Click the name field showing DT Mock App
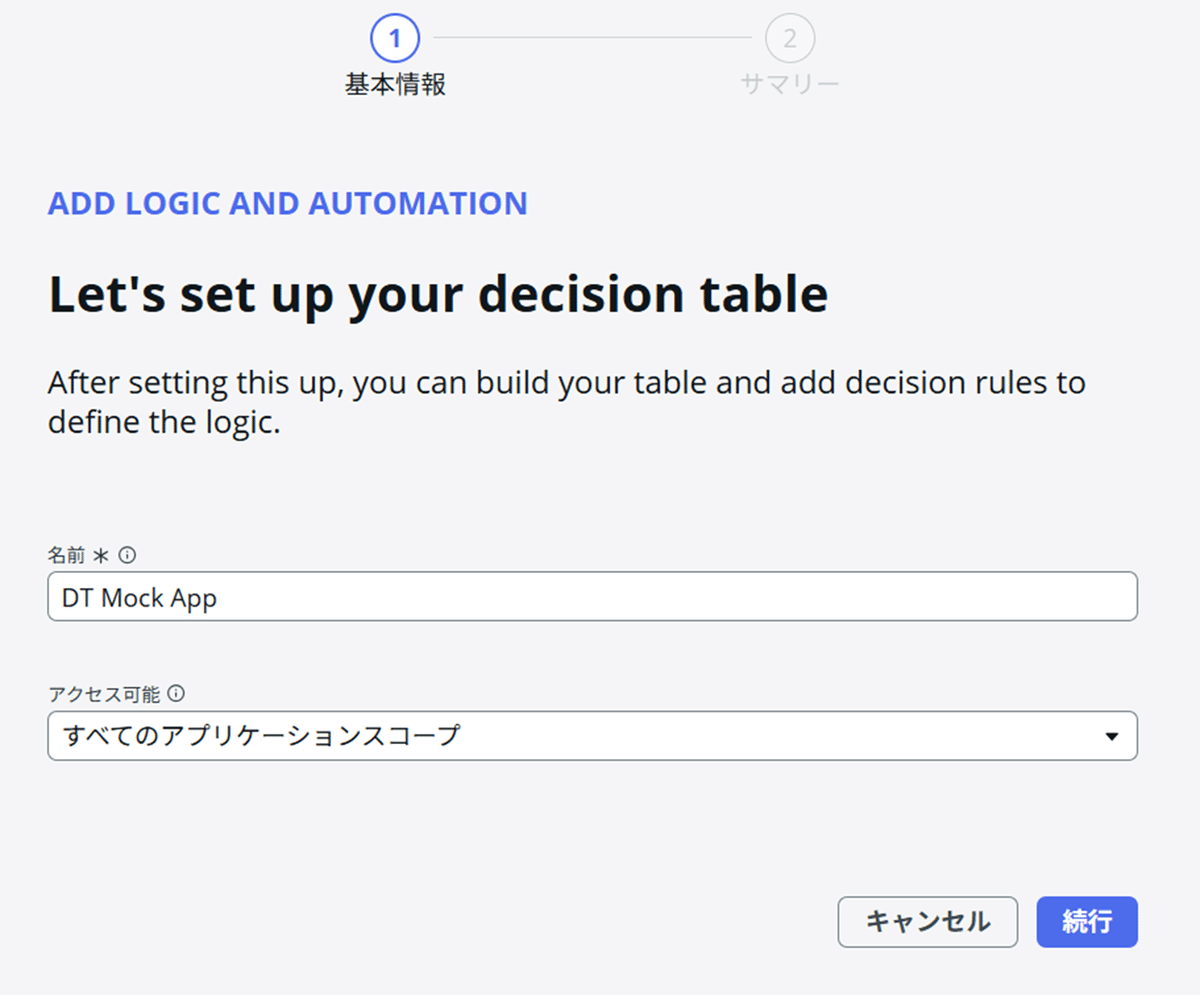 click(x=592, y=596)
